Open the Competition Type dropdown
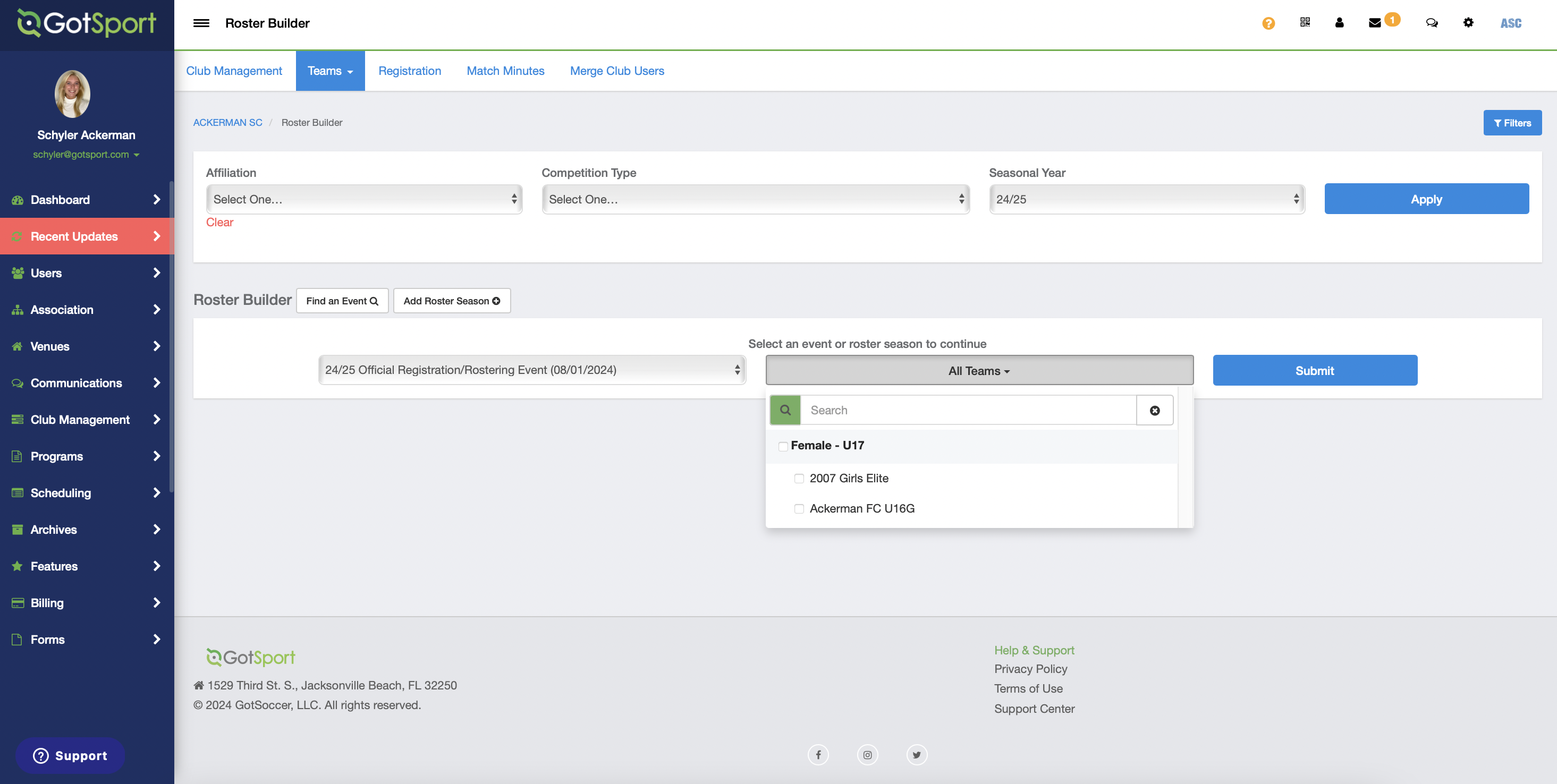 pos(756,199)
